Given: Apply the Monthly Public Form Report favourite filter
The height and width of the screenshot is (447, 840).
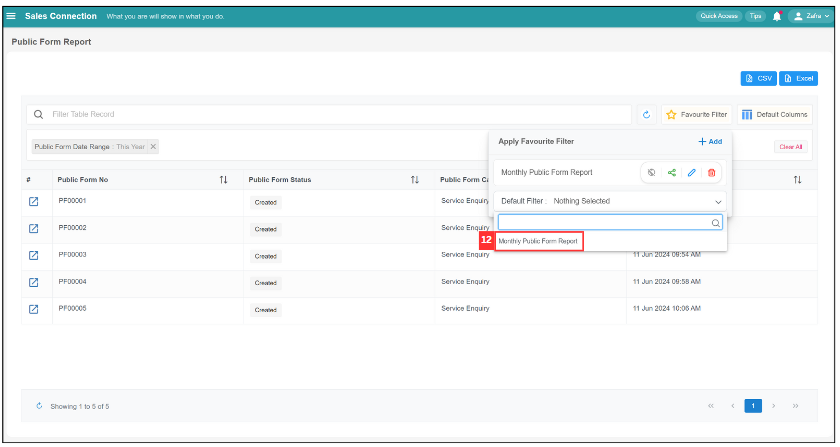Looking at the screenshot, I should [x=547, y=173].
